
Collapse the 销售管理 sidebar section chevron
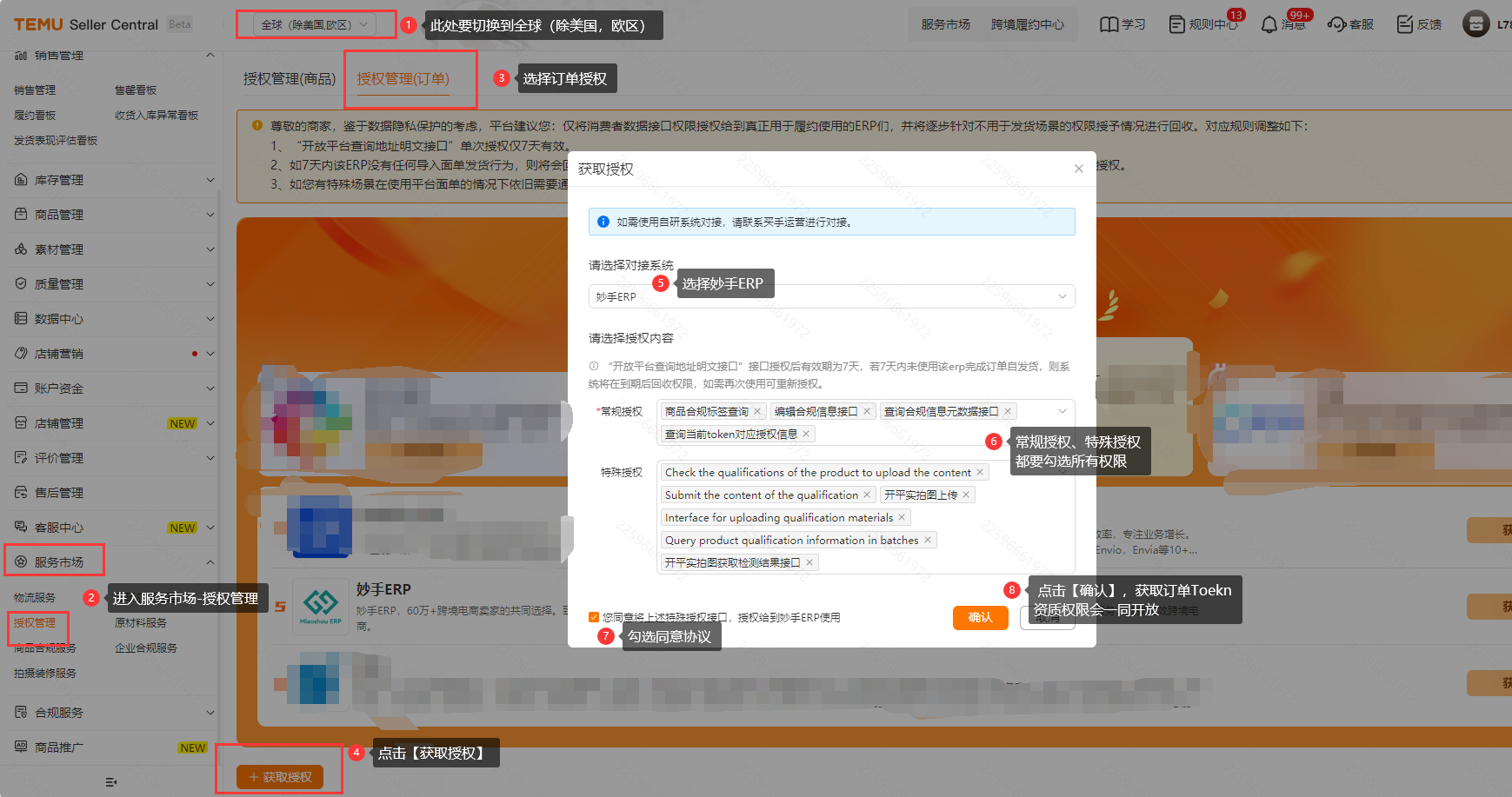tap(210, 56)
